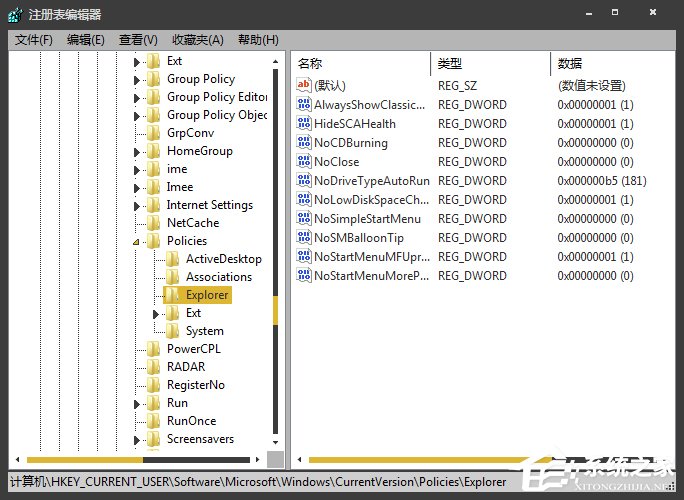Screen dimensions: 684x500
Task: Click the ActiveDesktop folder icon
Action: [172, 259]
